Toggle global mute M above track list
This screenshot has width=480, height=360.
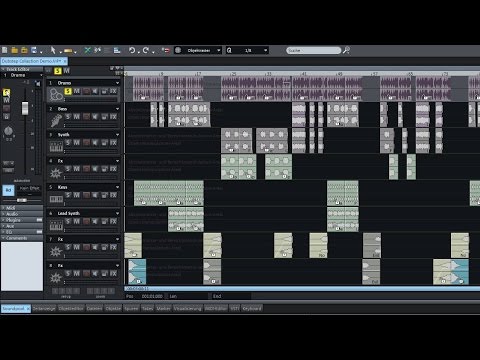click(66, 71)
